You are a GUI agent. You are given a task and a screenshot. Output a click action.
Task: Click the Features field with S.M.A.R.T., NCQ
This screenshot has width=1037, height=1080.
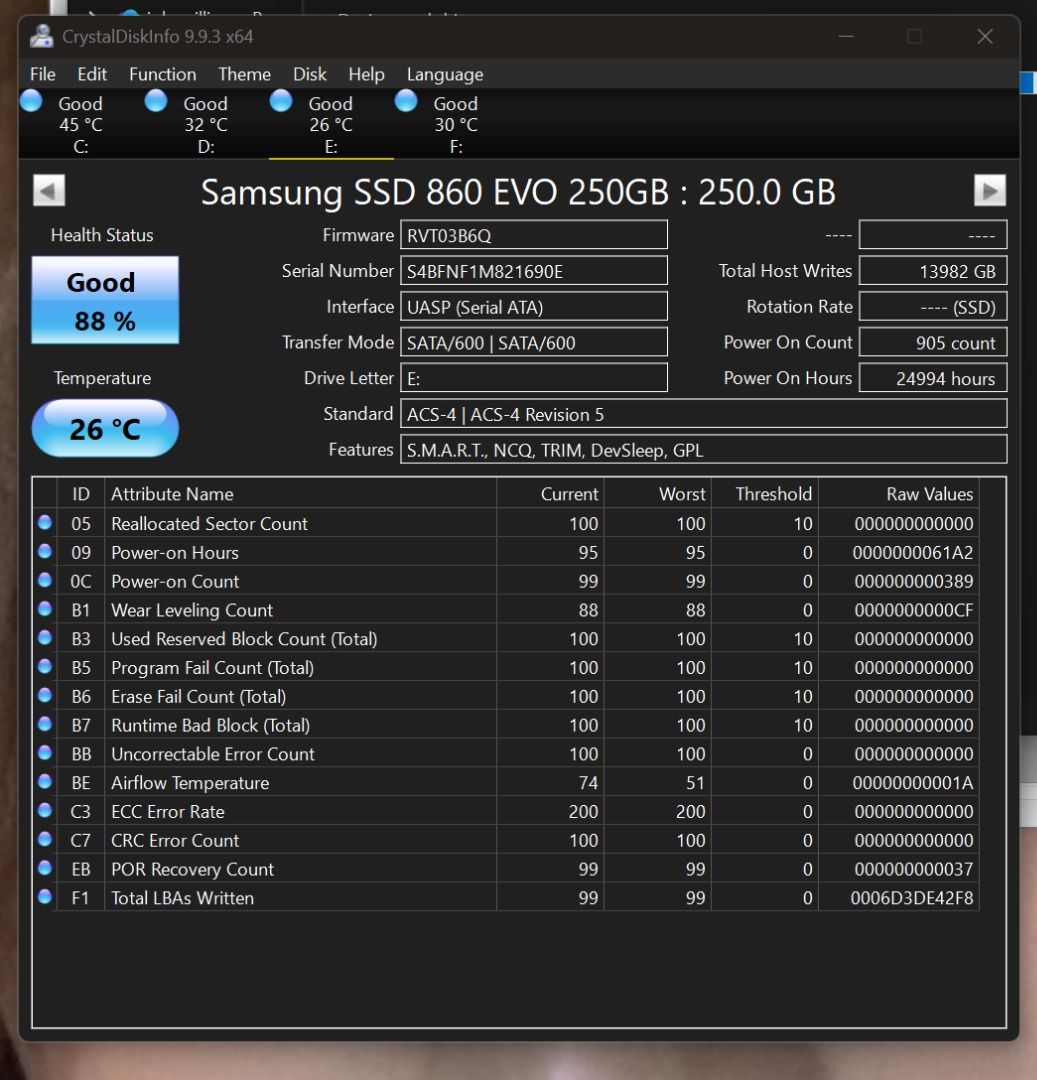pos(704,450)
